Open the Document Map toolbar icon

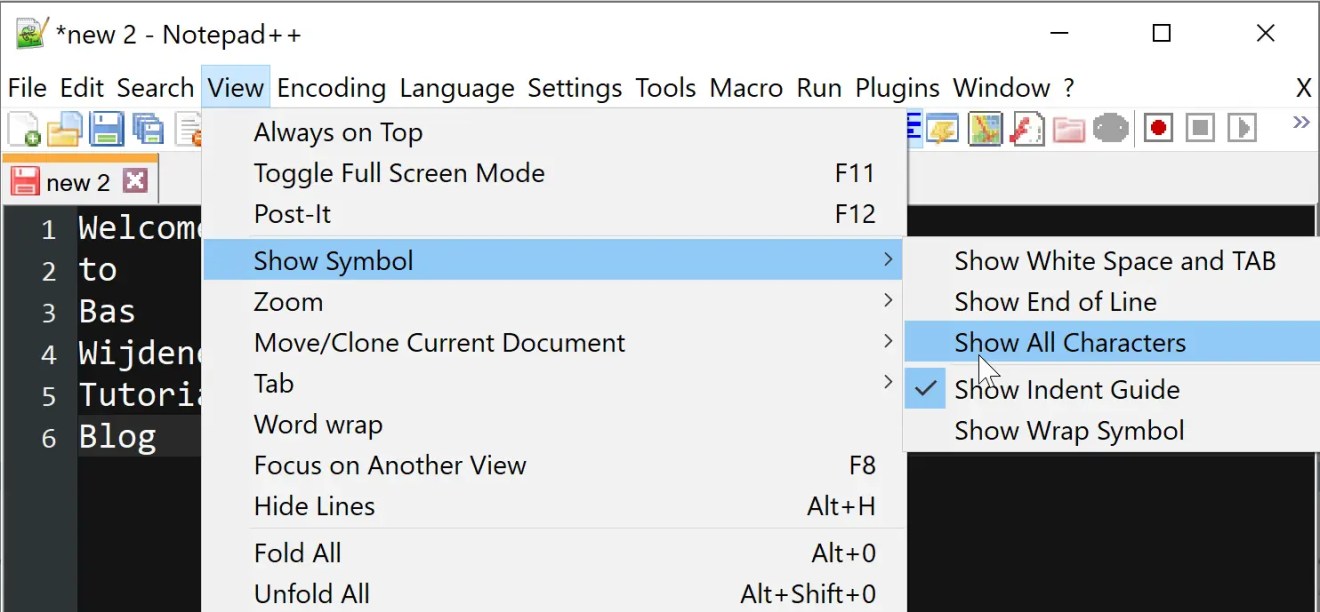[985, 129]
